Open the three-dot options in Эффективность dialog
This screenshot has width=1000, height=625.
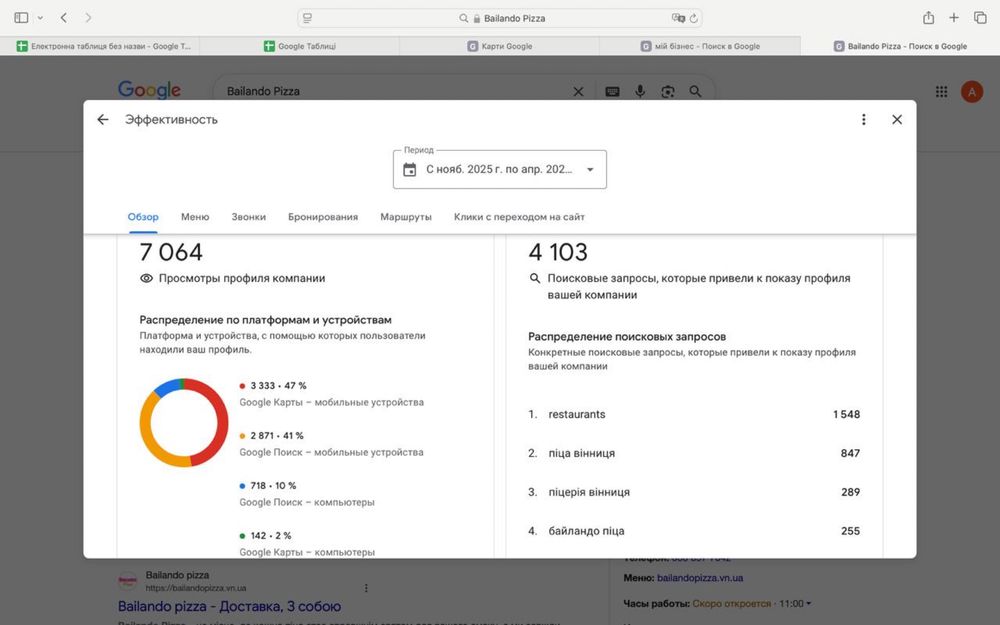[x=864, y=119]
